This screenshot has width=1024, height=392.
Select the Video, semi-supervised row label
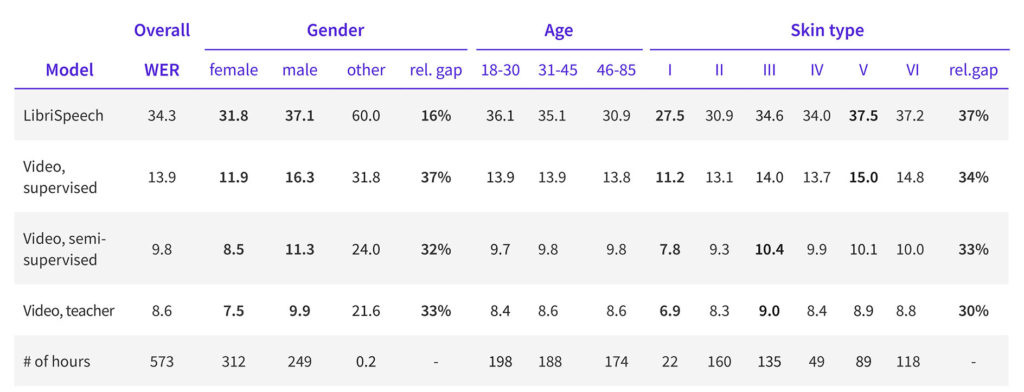[x=64, y=249]
